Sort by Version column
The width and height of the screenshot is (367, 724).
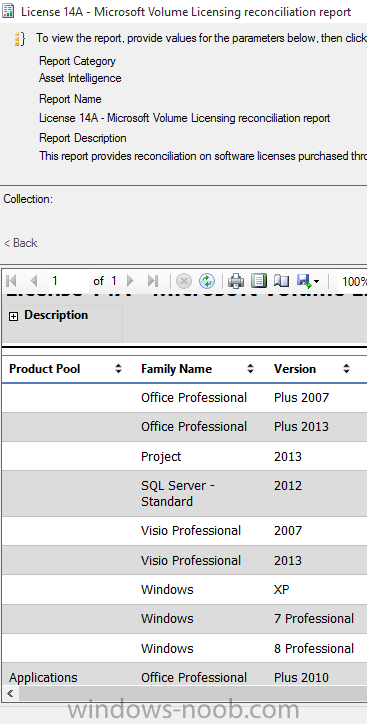(346, 368)
